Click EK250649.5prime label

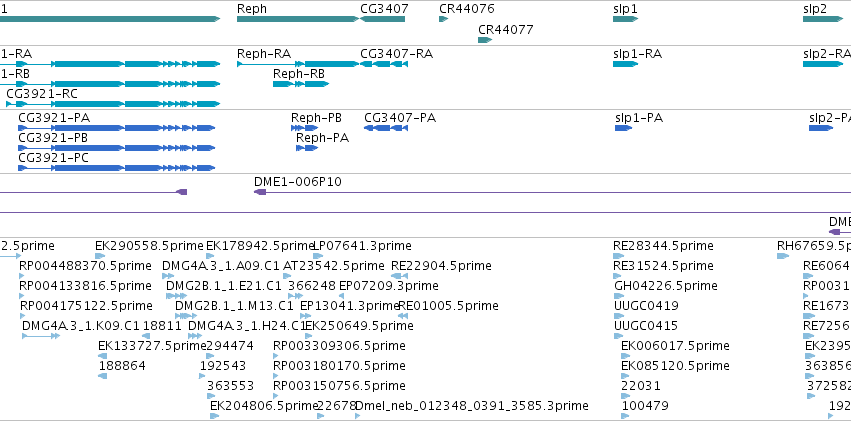click(x=359, y=326)
